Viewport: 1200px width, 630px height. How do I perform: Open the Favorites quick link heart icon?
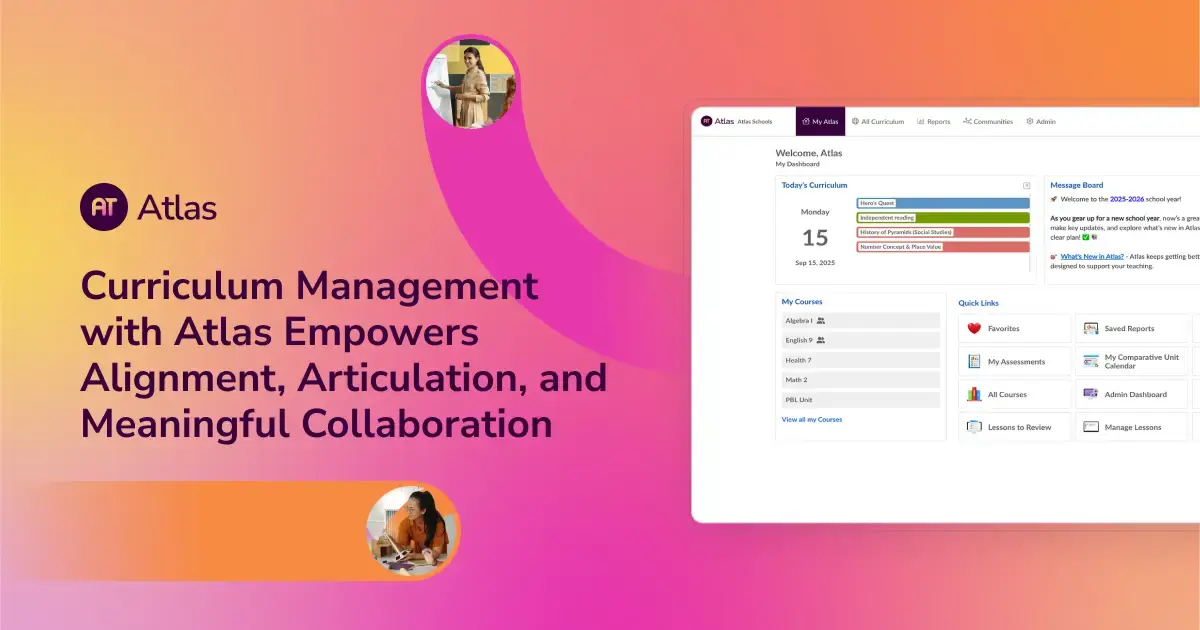pyautogui.click(x=973, y=328)
